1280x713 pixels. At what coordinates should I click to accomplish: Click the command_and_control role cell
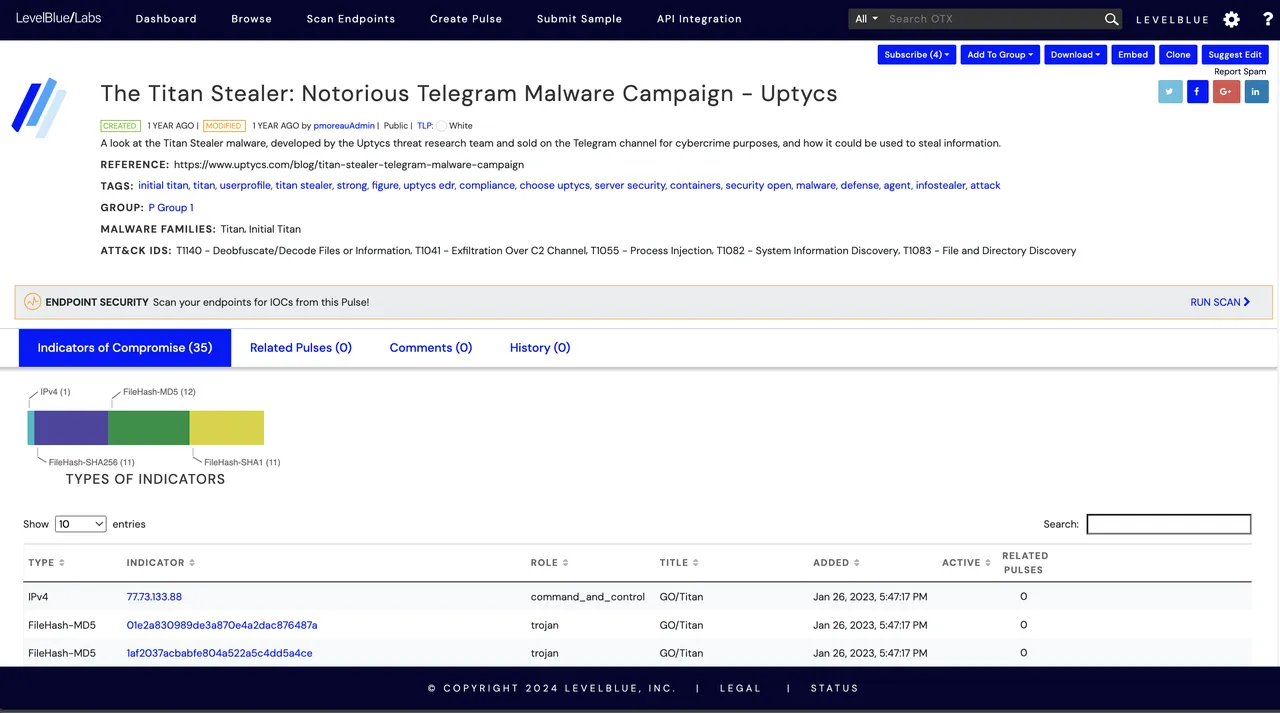point(588,597)
